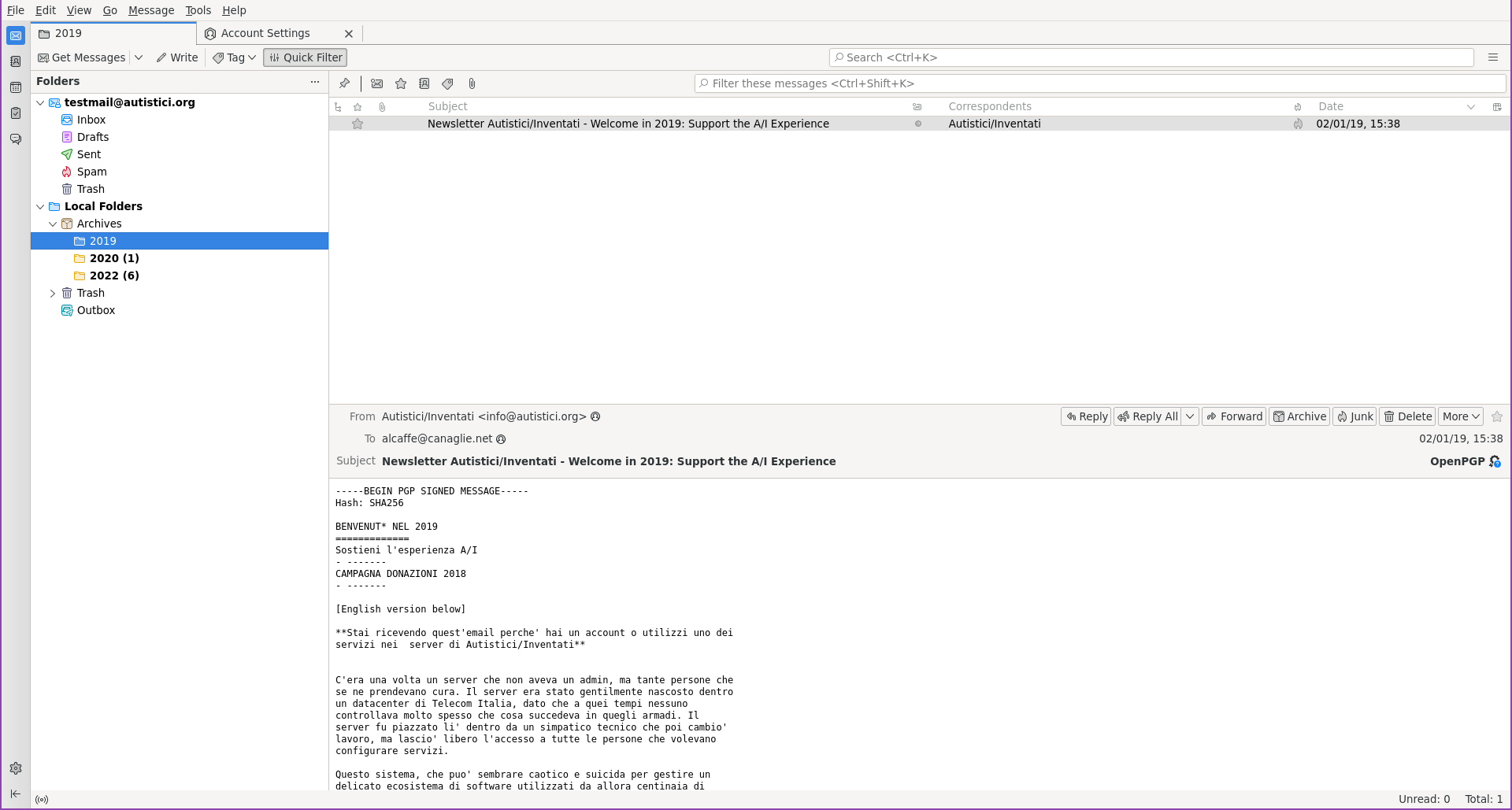Toggle filtering to show only starred messages
This screenshot has height=810, width=1512.
[401, 83]
